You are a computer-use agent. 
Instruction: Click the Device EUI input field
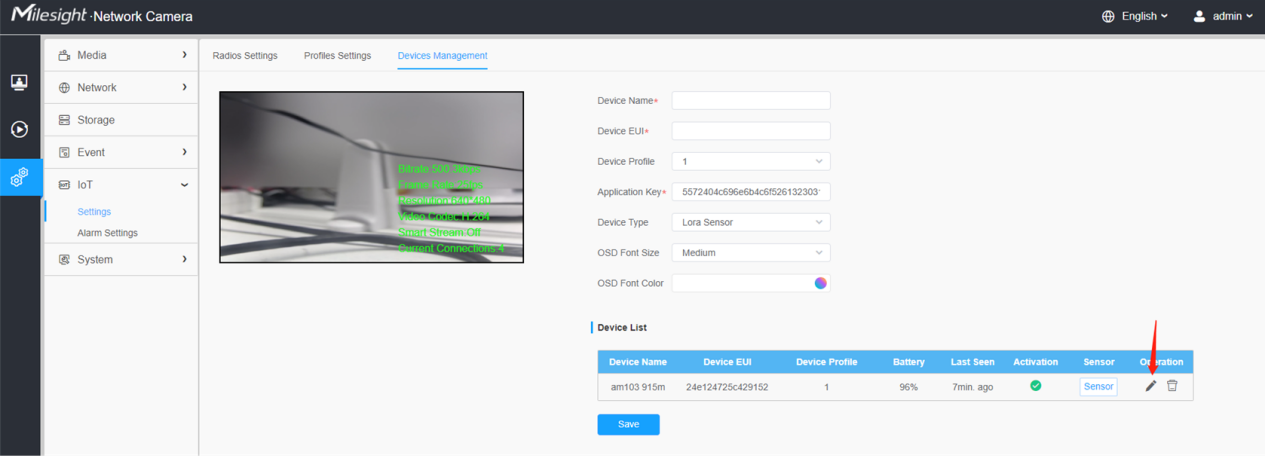[751, 131]
